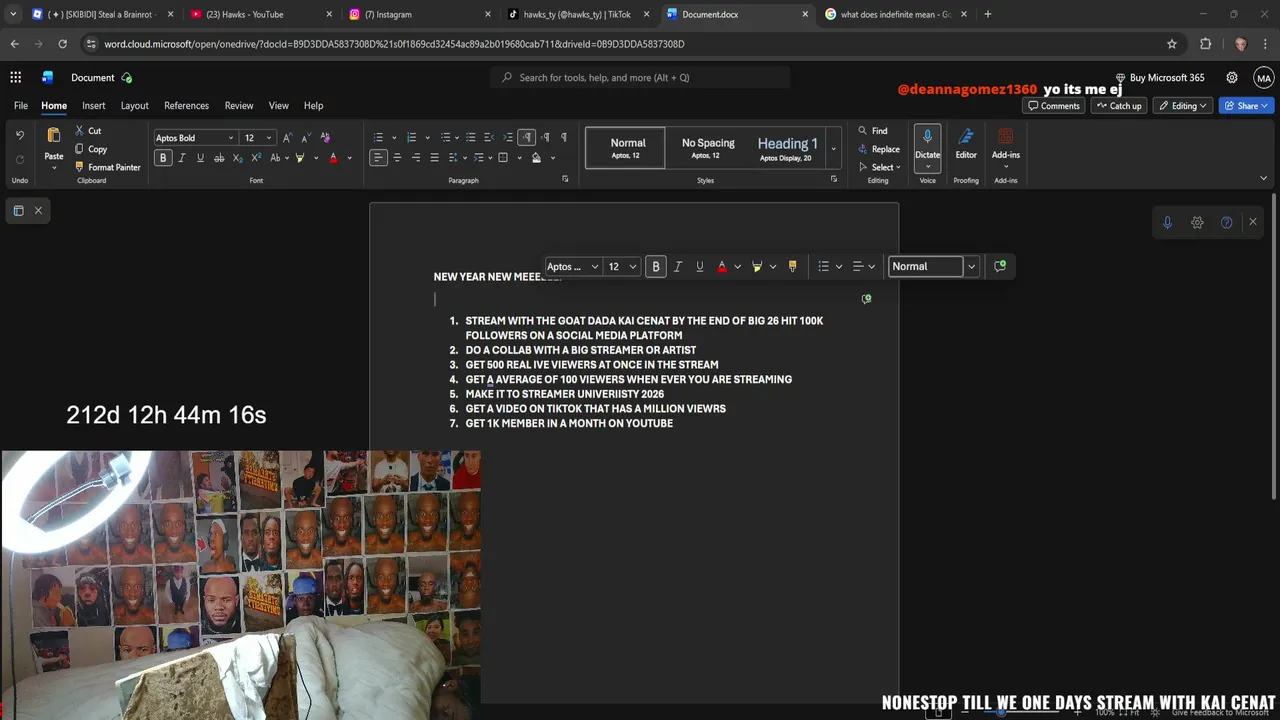Open the Normal style dropdown in floating toolbar
1280x720 pixels.
pyautogui.click(x=971, y=266)
